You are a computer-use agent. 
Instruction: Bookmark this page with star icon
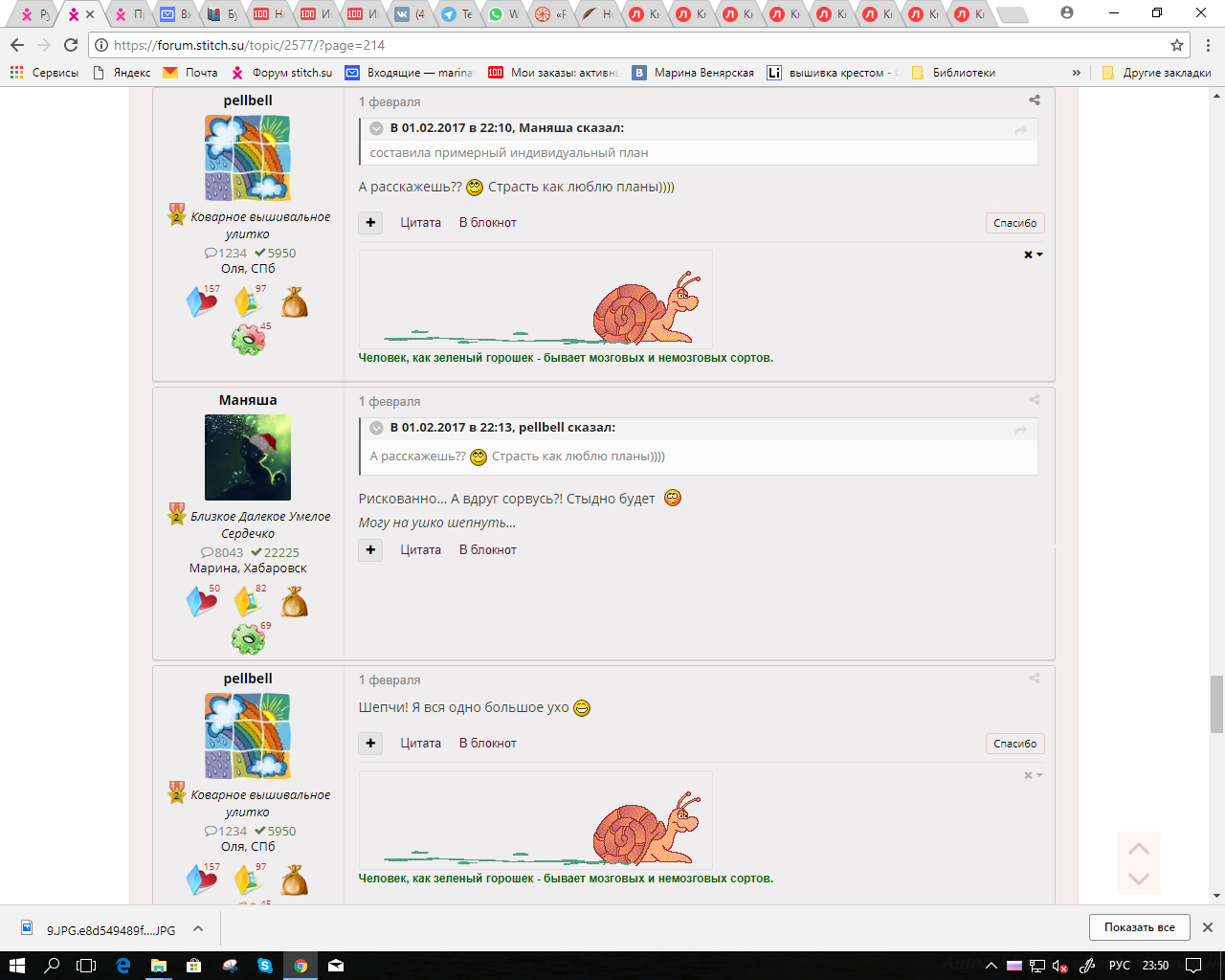[x=1177, y=45]
